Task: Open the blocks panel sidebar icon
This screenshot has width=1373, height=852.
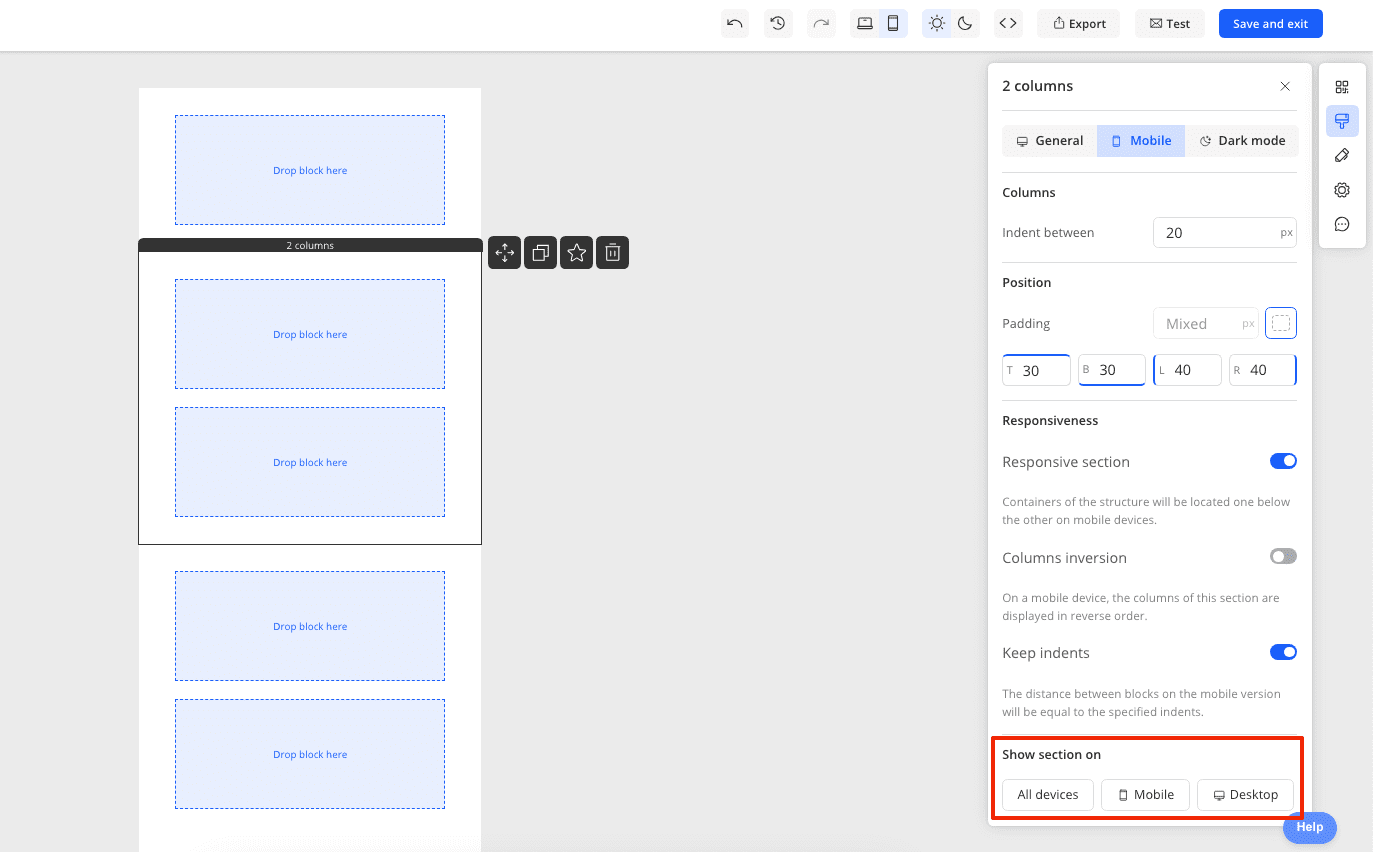Action: [1342, 87]
